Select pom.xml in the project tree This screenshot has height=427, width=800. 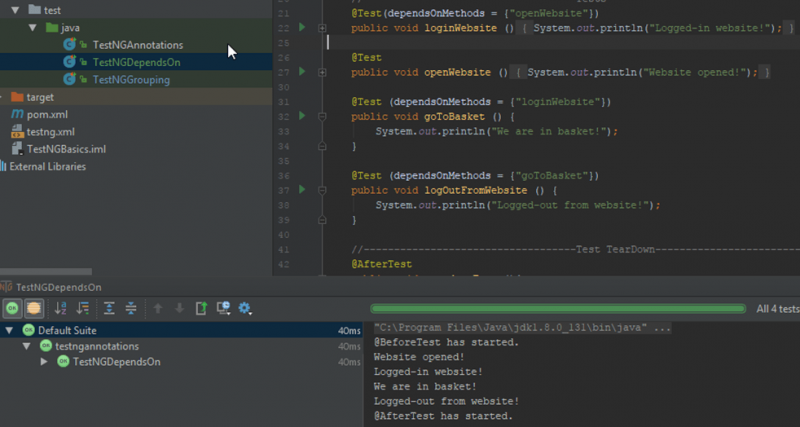50,115
